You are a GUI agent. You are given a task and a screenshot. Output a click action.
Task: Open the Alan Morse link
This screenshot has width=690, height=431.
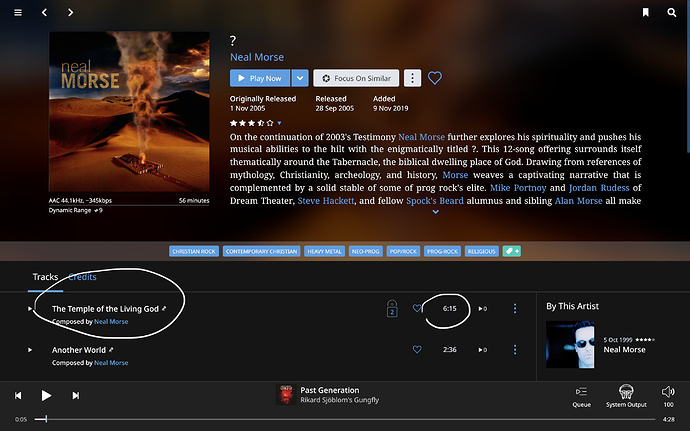pyautogui.click(x=578, y=201)
